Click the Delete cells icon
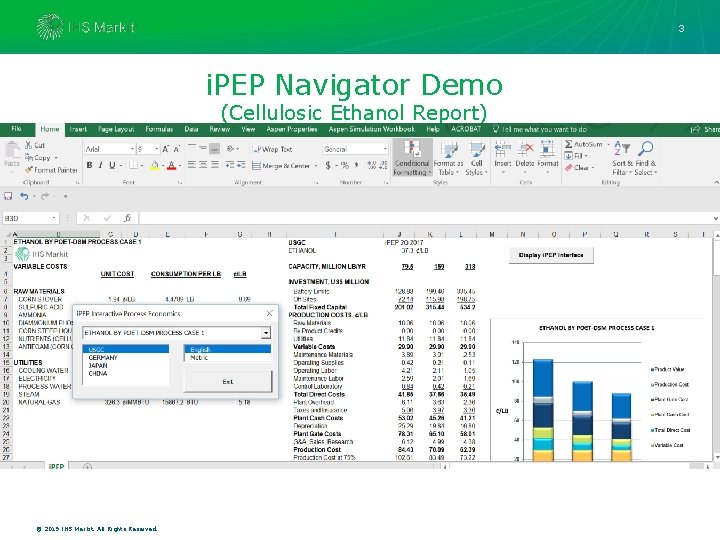The height and width of the screenshot is (540, 720). point(525,149)
